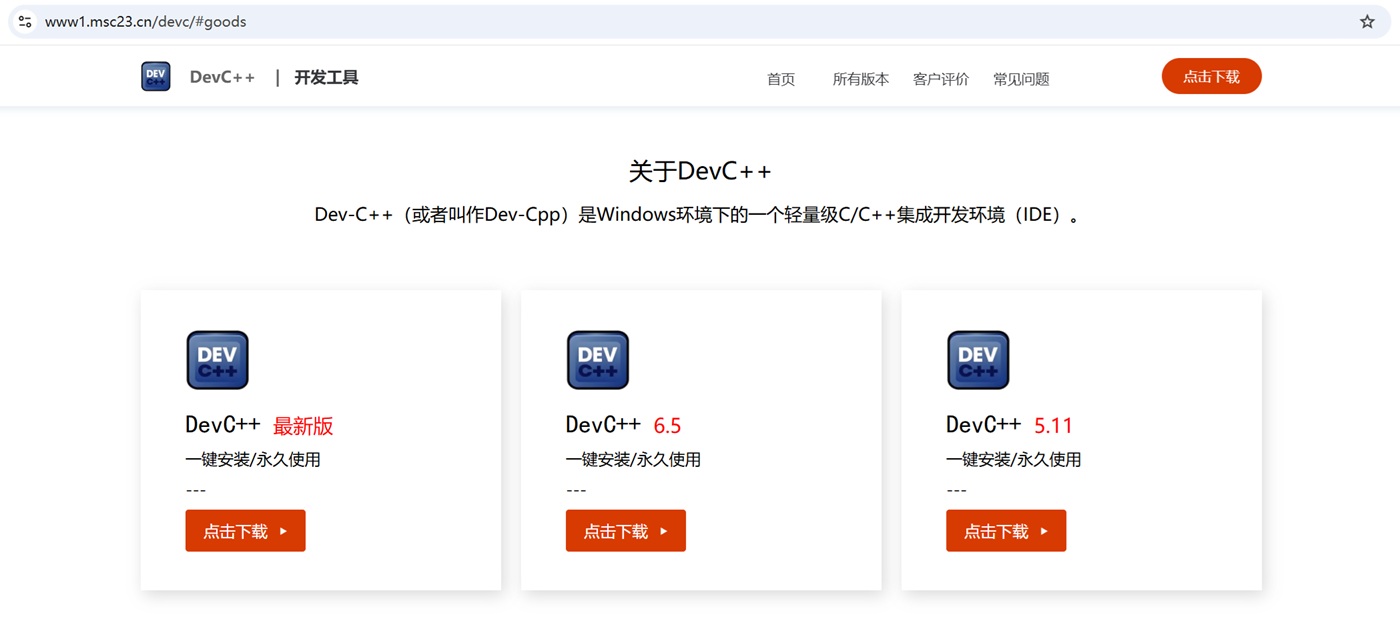Click 一键安装/永久使用 in the 6.5 card
Viewport: 1400px width, 625px height.
[x=633, y=460]
